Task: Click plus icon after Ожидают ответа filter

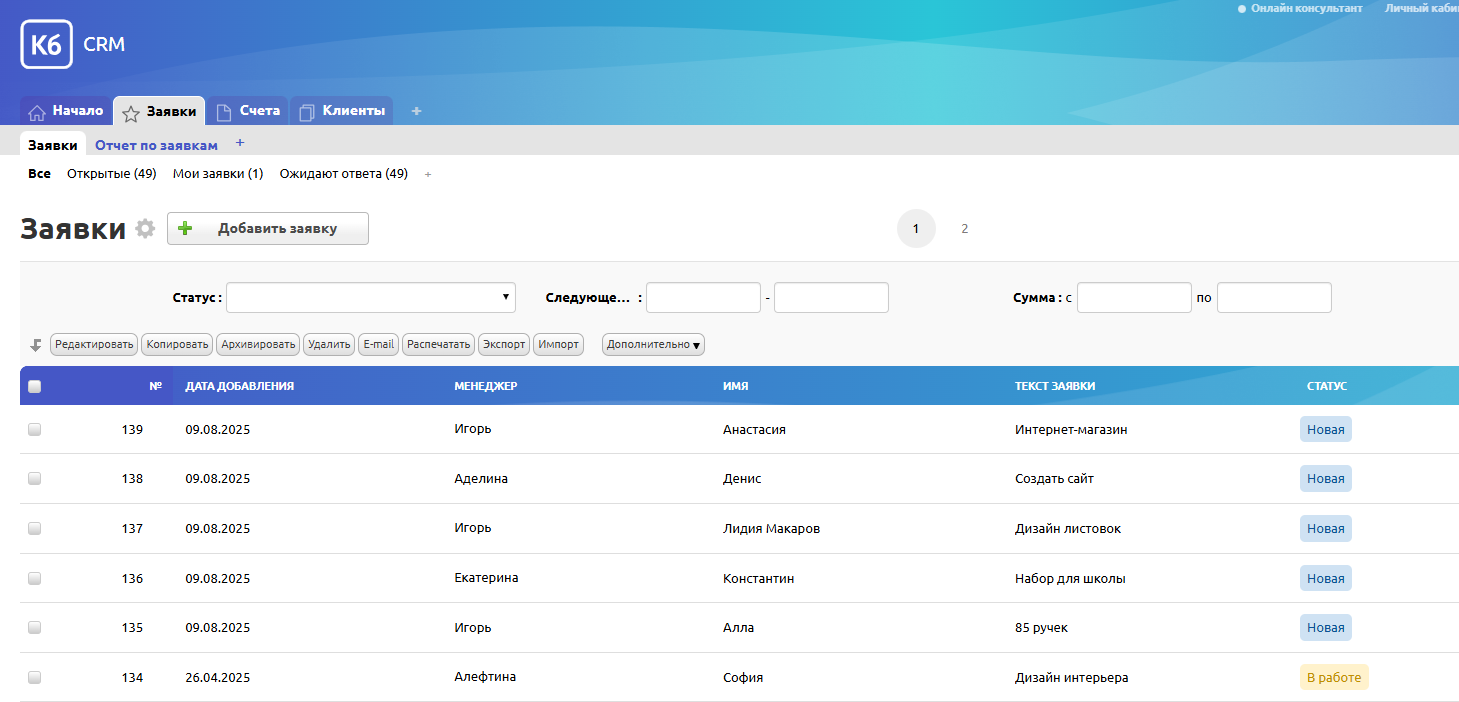Action: [428, 175]
